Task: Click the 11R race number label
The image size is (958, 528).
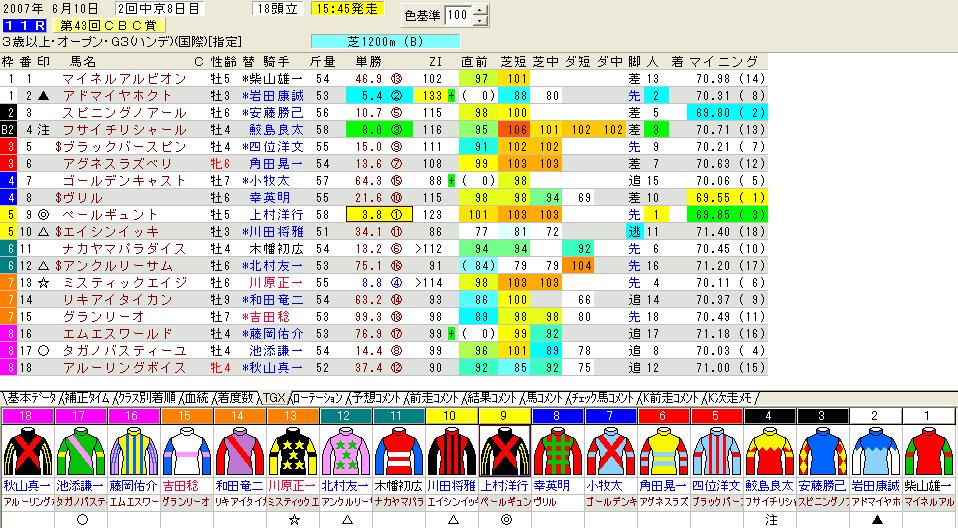Action: [x=24, y=26]
